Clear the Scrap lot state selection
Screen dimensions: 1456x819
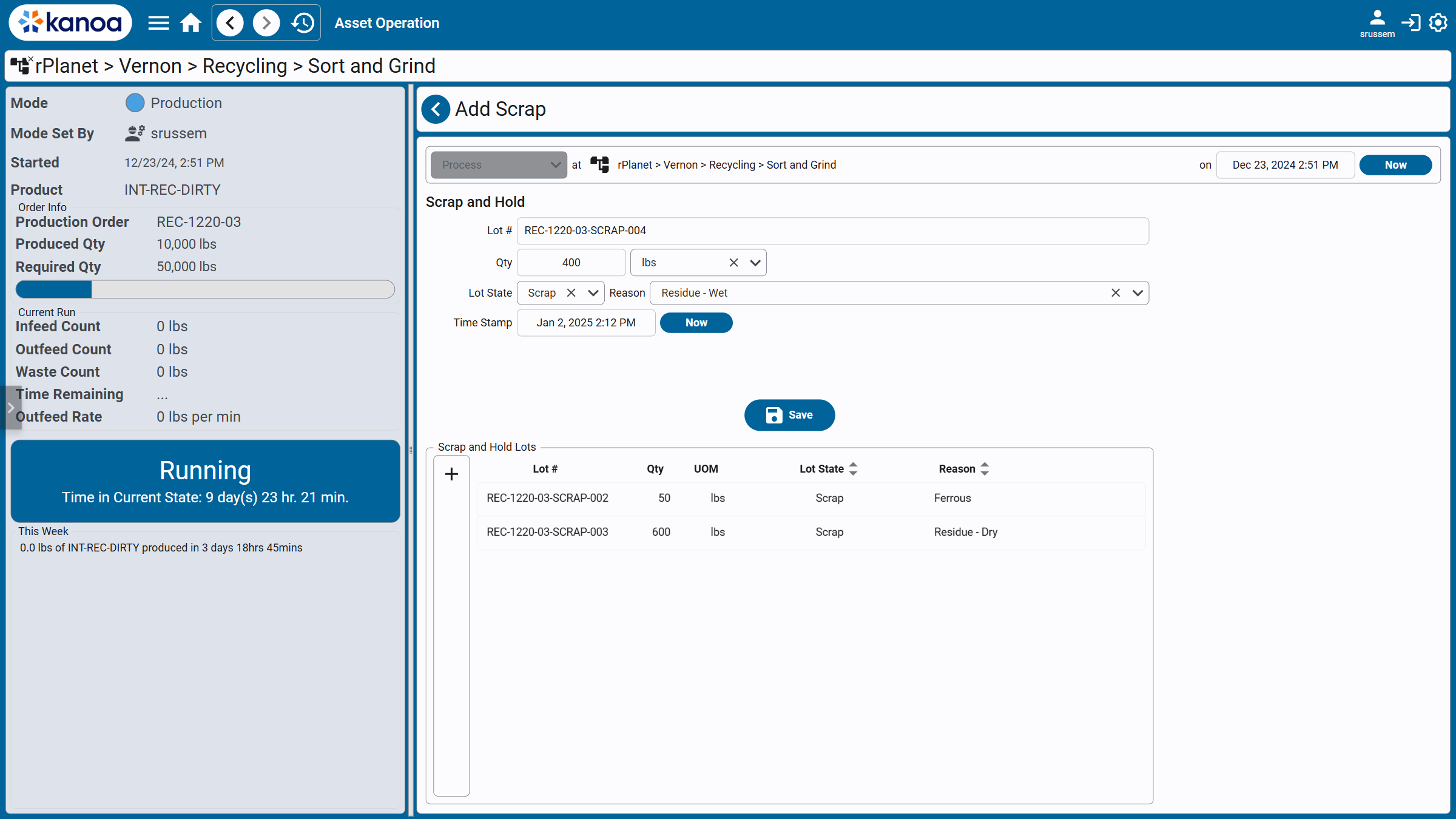tap(571, 293)
